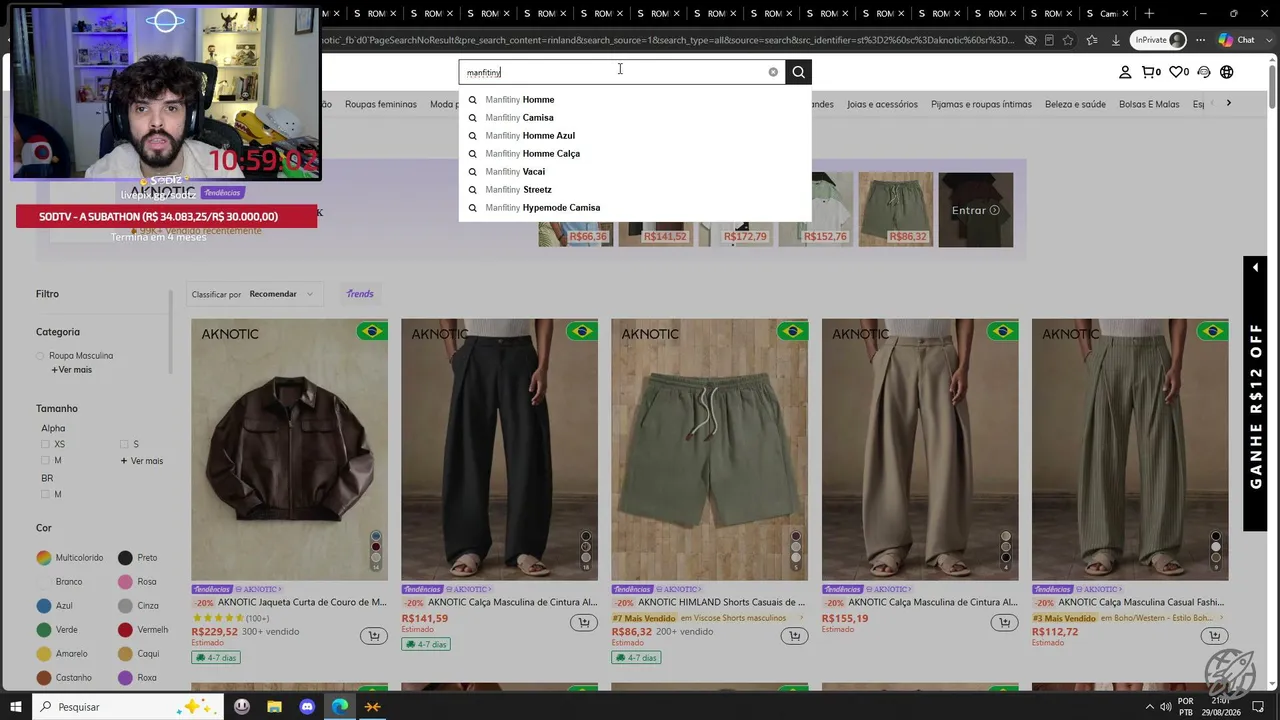
Task: Add the HIMLAND shorts to cart
Action: click(794, 636)
